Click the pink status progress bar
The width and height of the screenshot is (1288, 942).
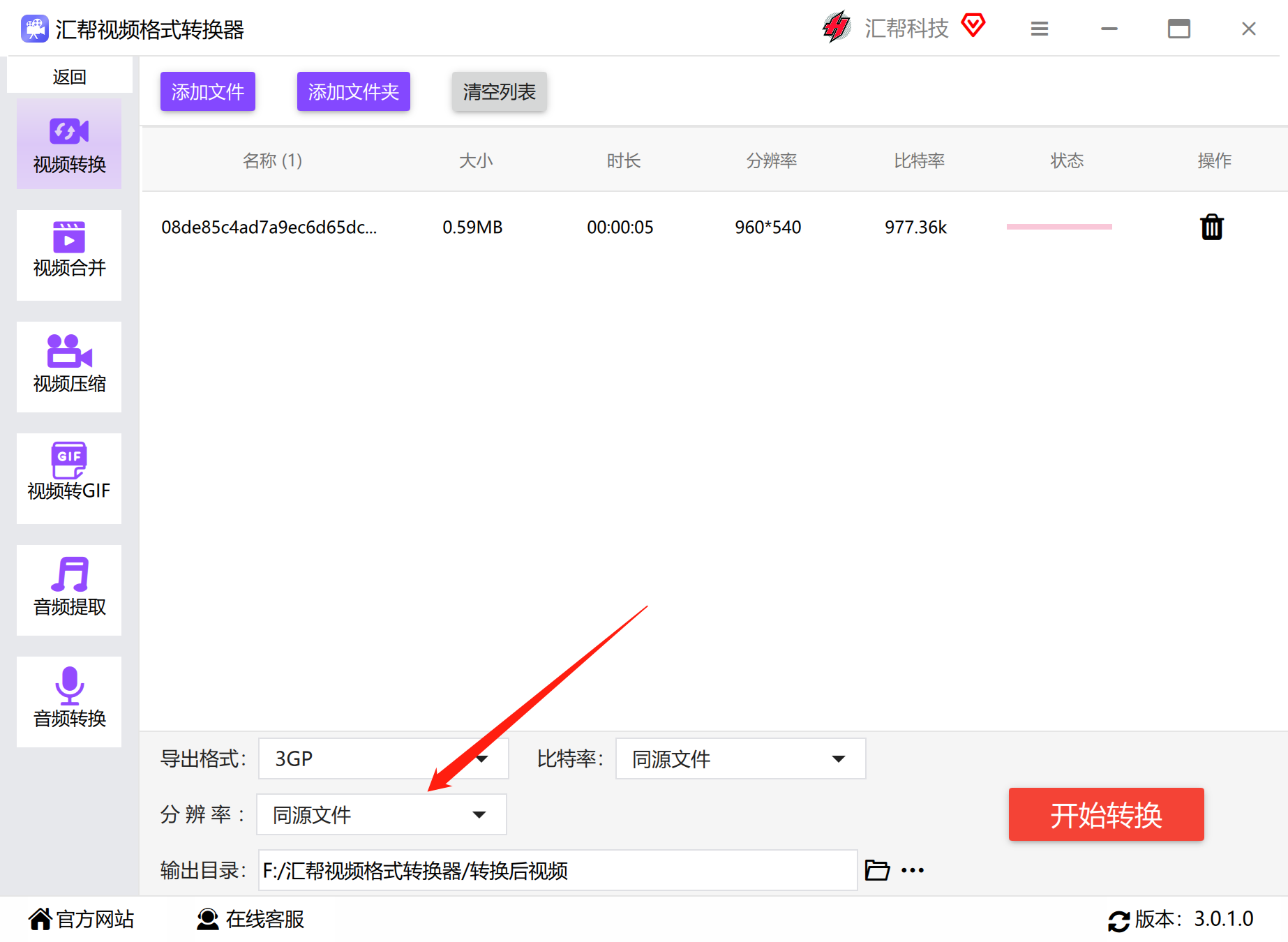coord(1059,227)
